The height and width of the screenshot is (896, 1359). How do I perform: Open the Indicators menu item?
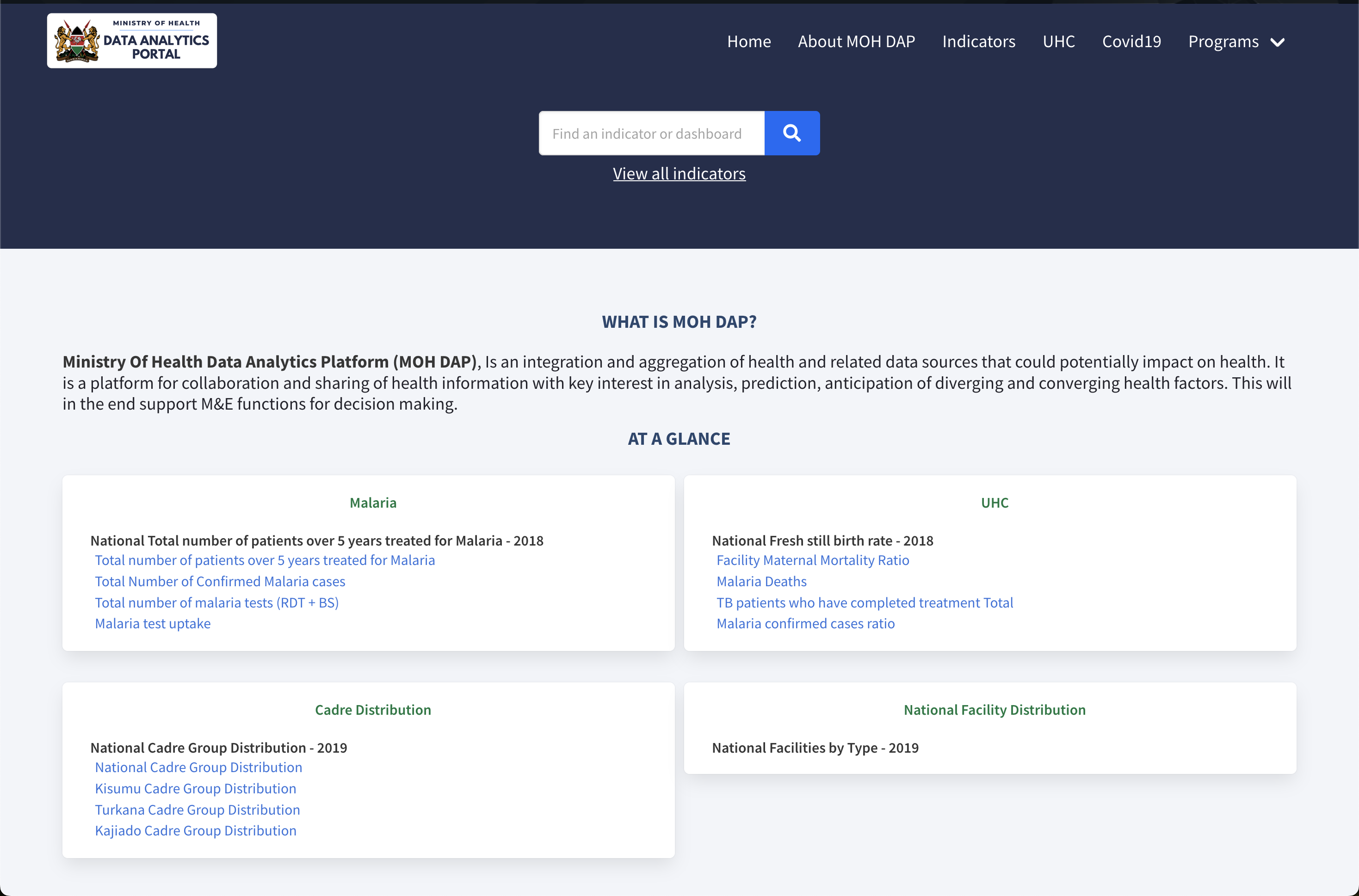979,42
